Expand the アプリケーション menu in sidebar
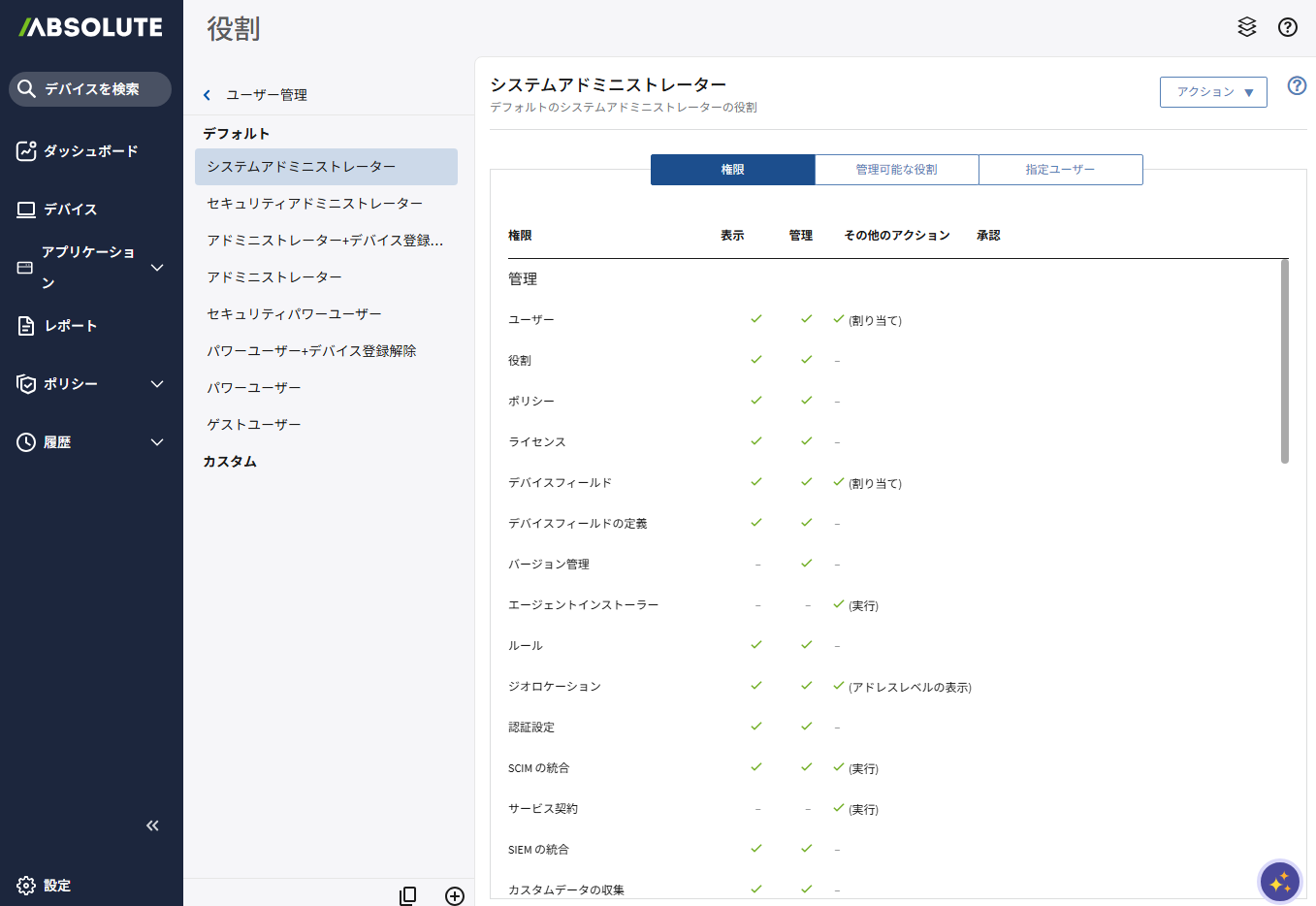The image size is (1316, 906). (157, 268)
